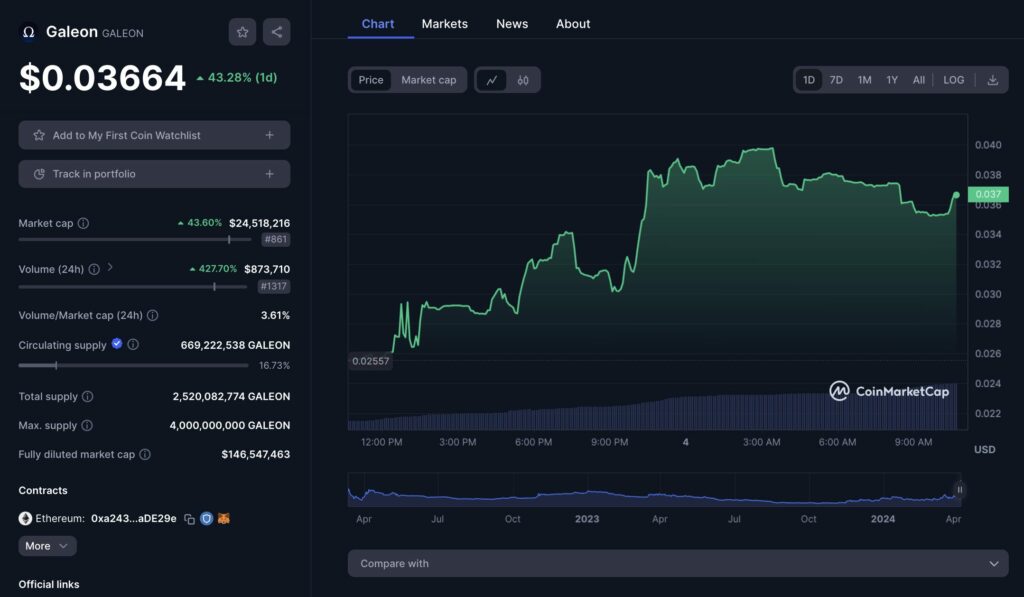The image size is (1024, 597).
Task: Click the circulating supply progress bar
Action: pos(133,366)
